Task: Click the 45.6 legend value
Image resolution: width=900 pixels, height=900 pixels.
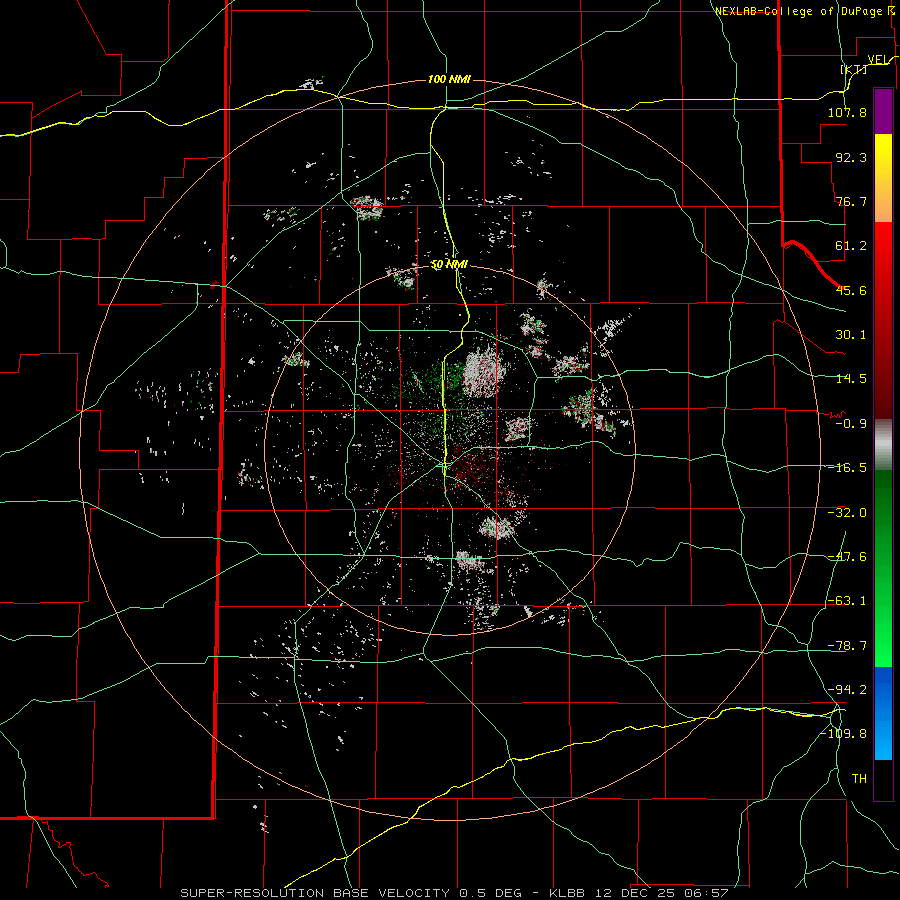Action: (x=851, y=290)
